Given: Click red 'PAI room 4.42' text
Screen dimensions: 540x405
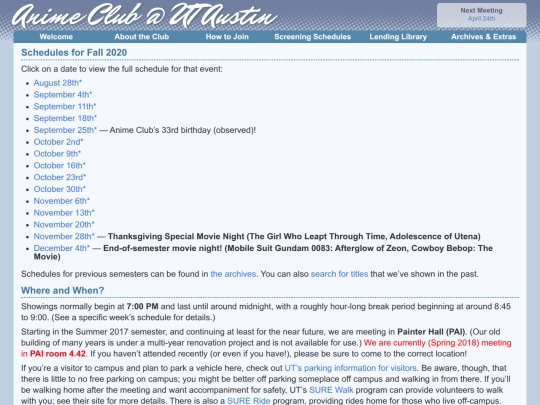Looking at the screenshot, I should 58,354.
